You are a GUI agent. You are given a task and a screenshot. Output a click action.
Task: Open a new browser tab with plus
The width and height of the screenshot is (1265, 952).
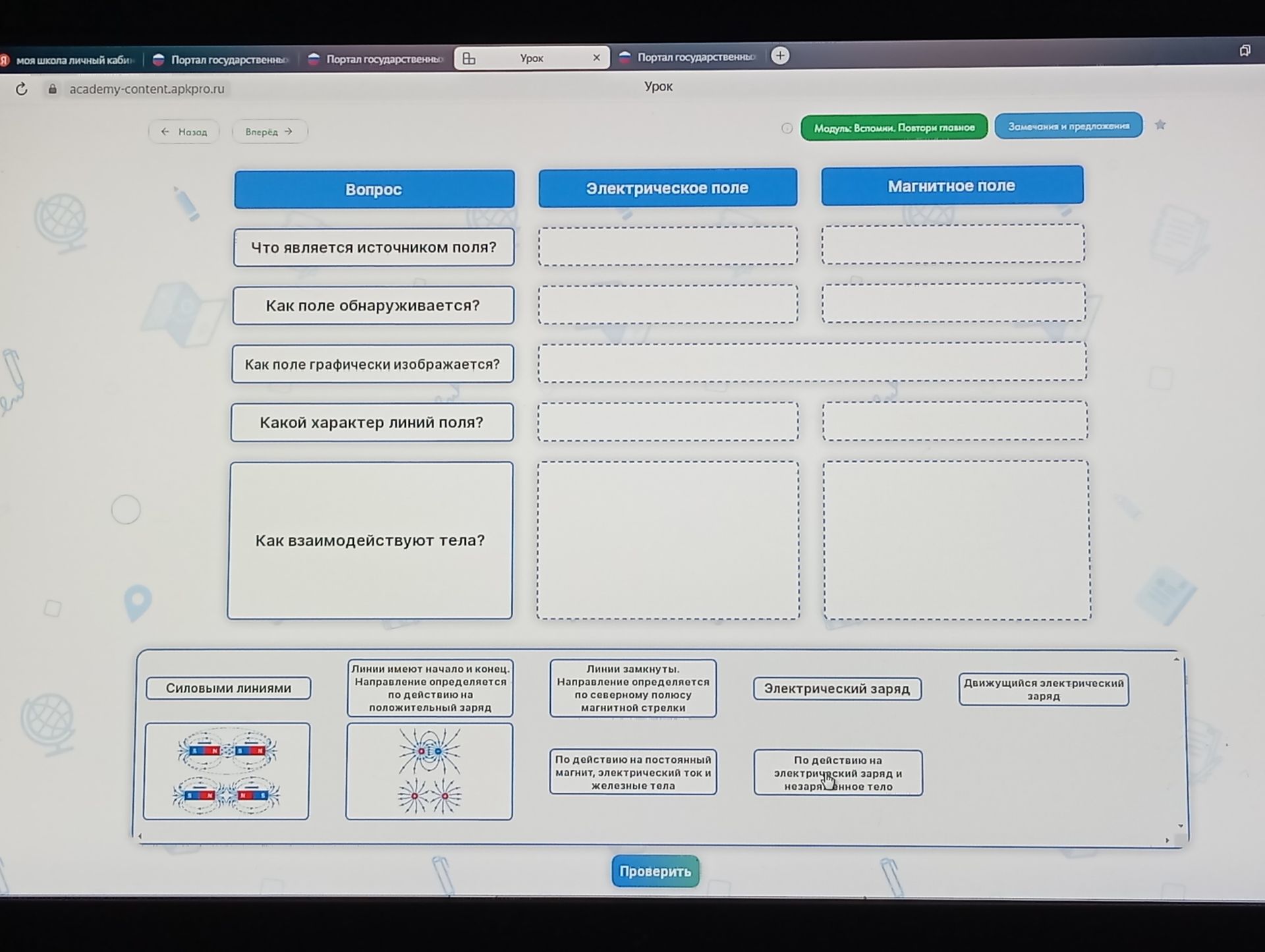[780, 55]
